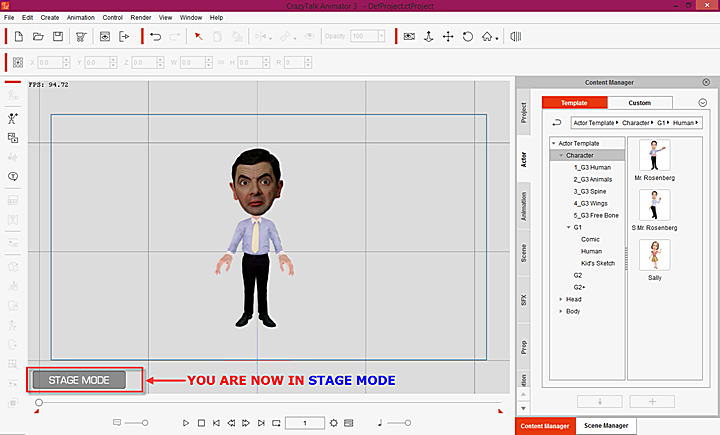Click the Z-depth anchor tool icon
The width and height of the screenshot is (720, 435).
pos(428,37)
